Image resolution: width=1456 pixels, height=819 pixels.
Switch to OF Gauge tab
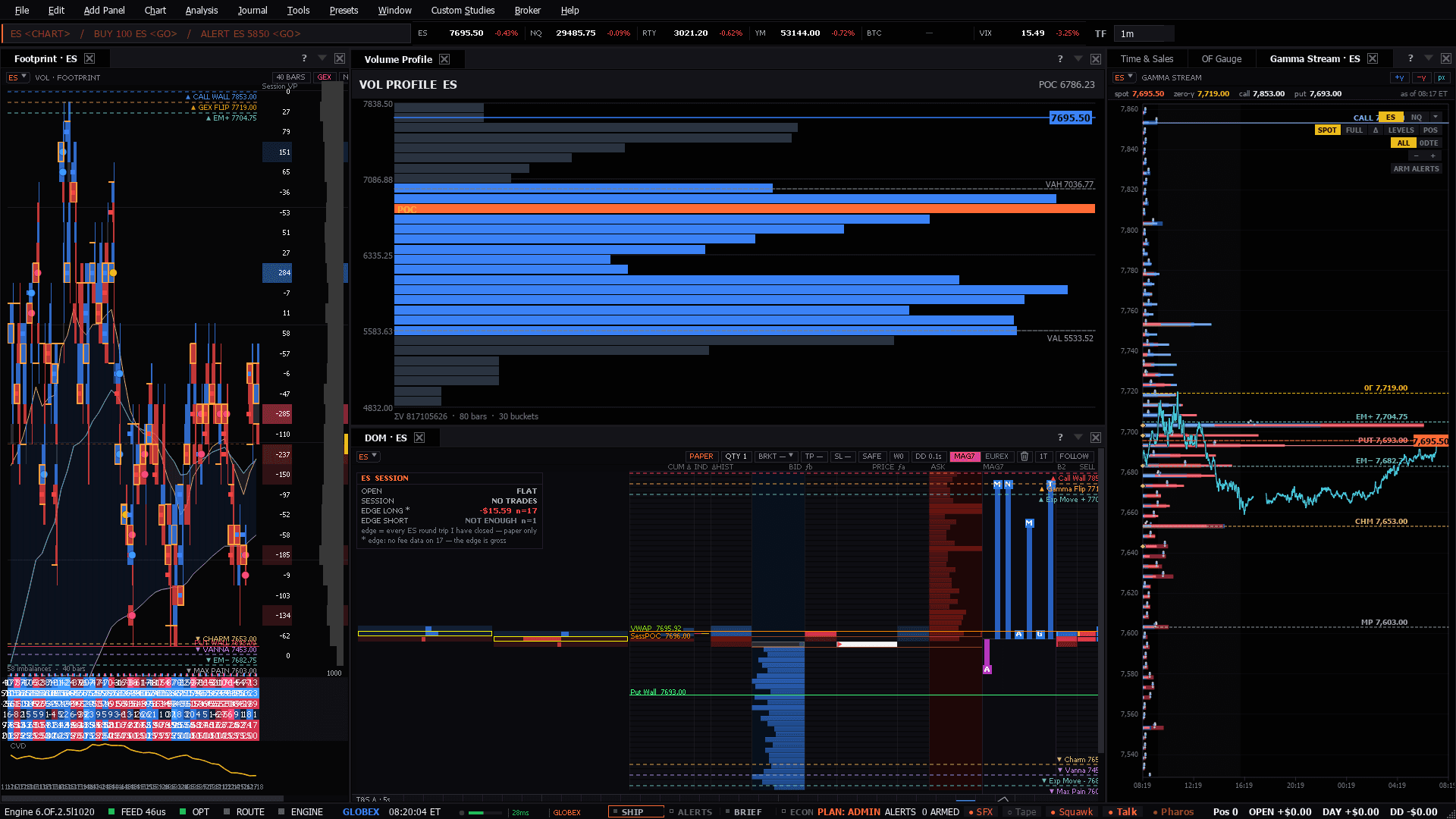pos(1221,58)
